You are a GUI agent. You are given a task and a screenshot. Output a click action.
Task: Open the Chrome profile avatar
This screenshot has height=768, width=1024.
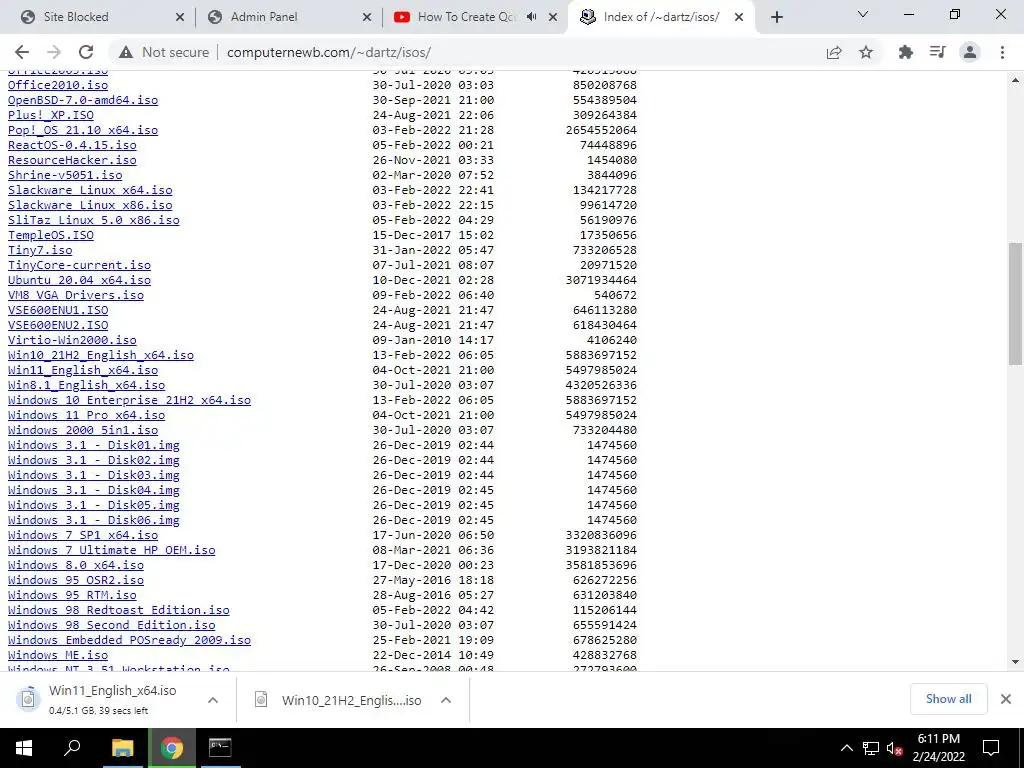(x=970, y=52)
